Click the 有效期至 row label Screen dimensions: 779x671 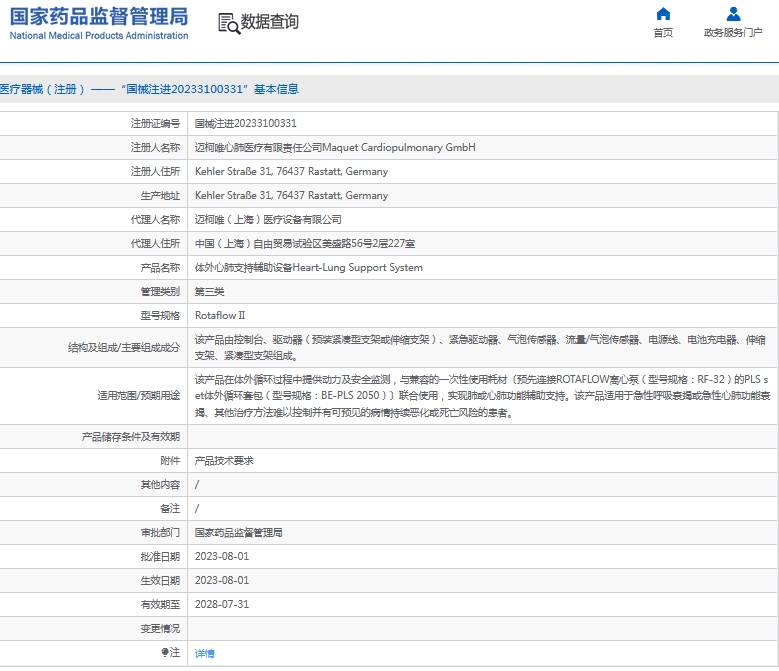click(160, 604)
